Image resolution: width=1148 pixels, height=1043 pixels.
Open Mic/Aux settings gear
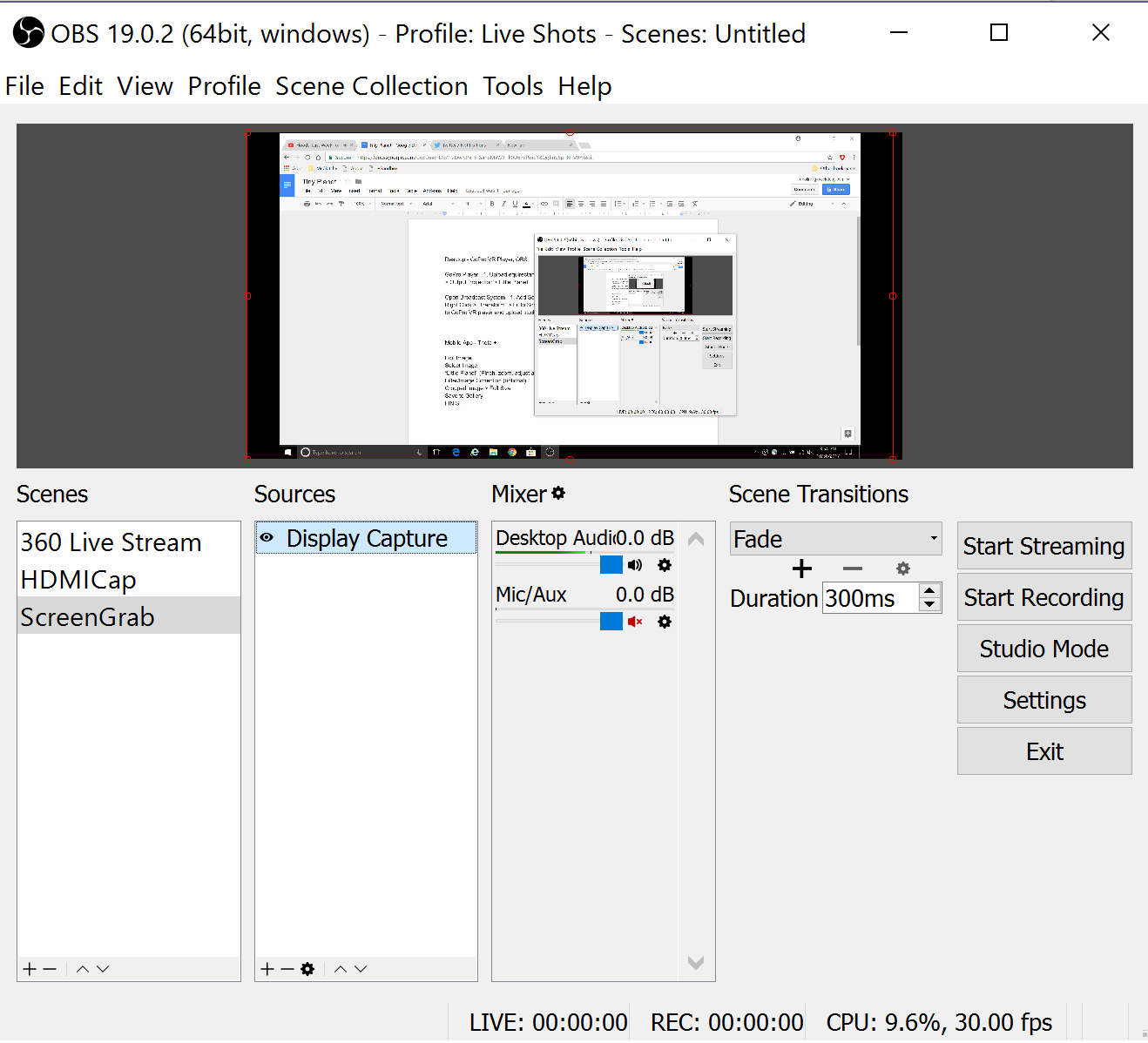click(665, 622)
